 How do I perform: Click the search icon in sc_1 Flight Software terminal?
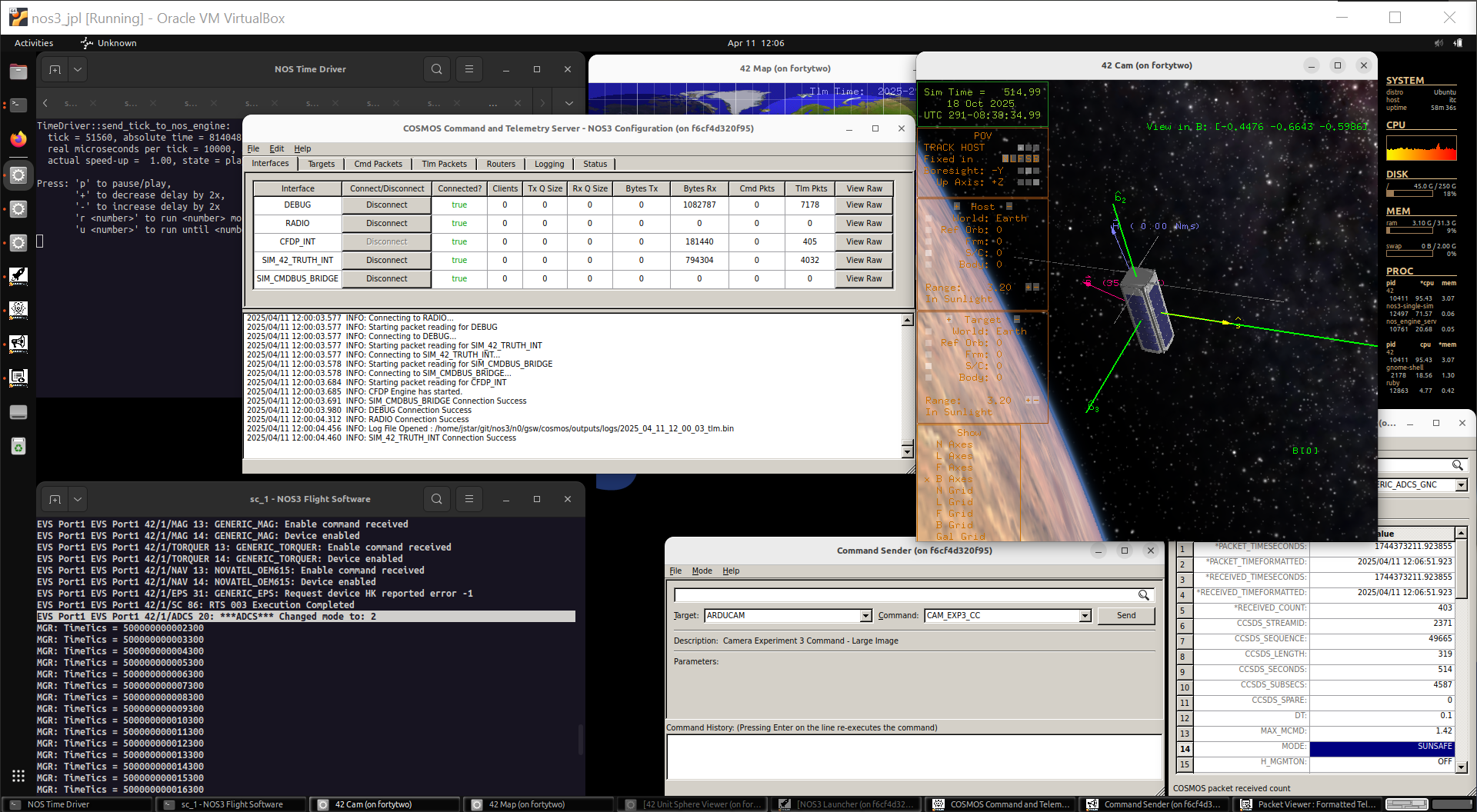(x=437, y=499)
